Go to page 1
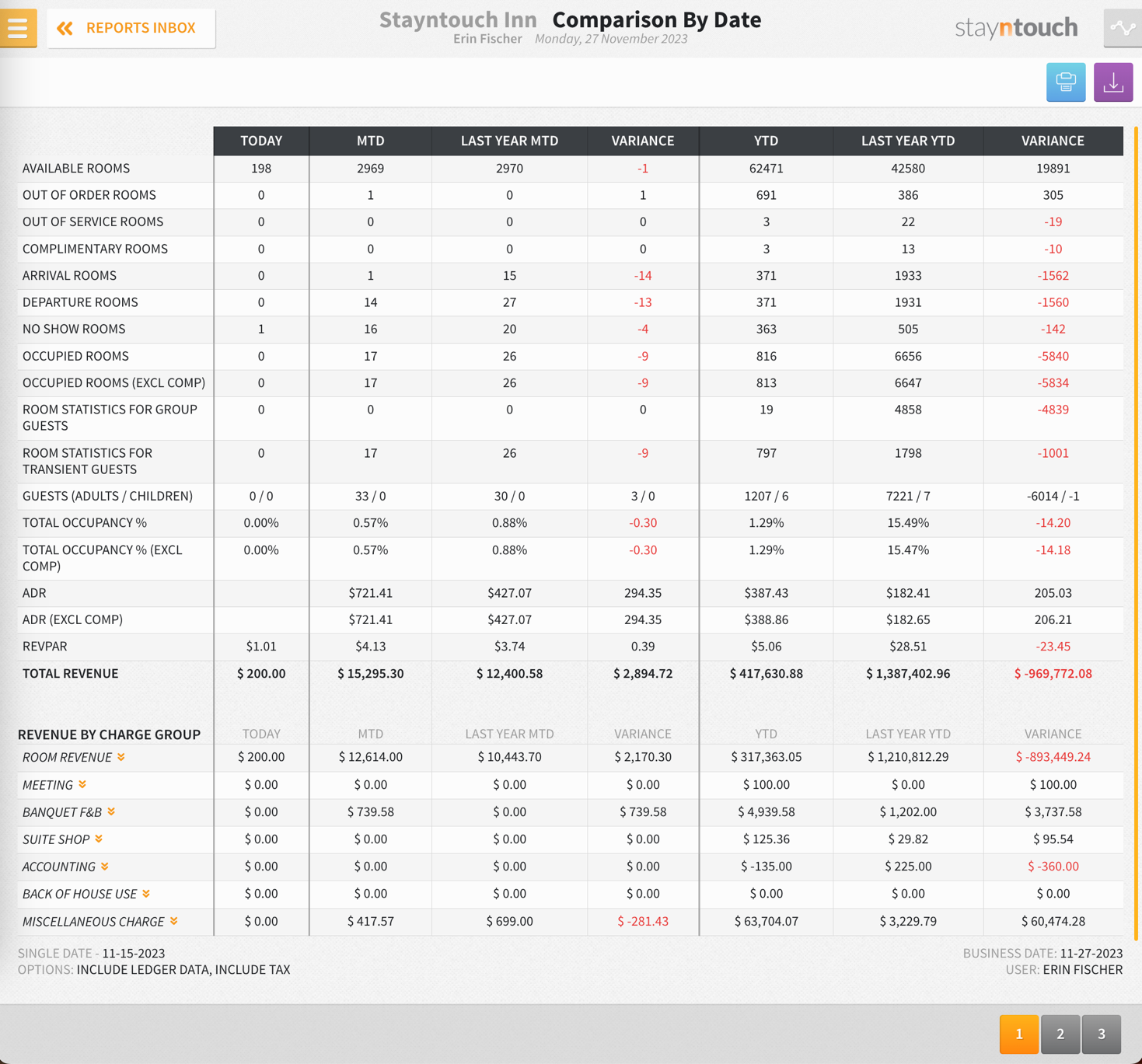This screenshot has height=1064, width=1142. coord(1019,1034)
